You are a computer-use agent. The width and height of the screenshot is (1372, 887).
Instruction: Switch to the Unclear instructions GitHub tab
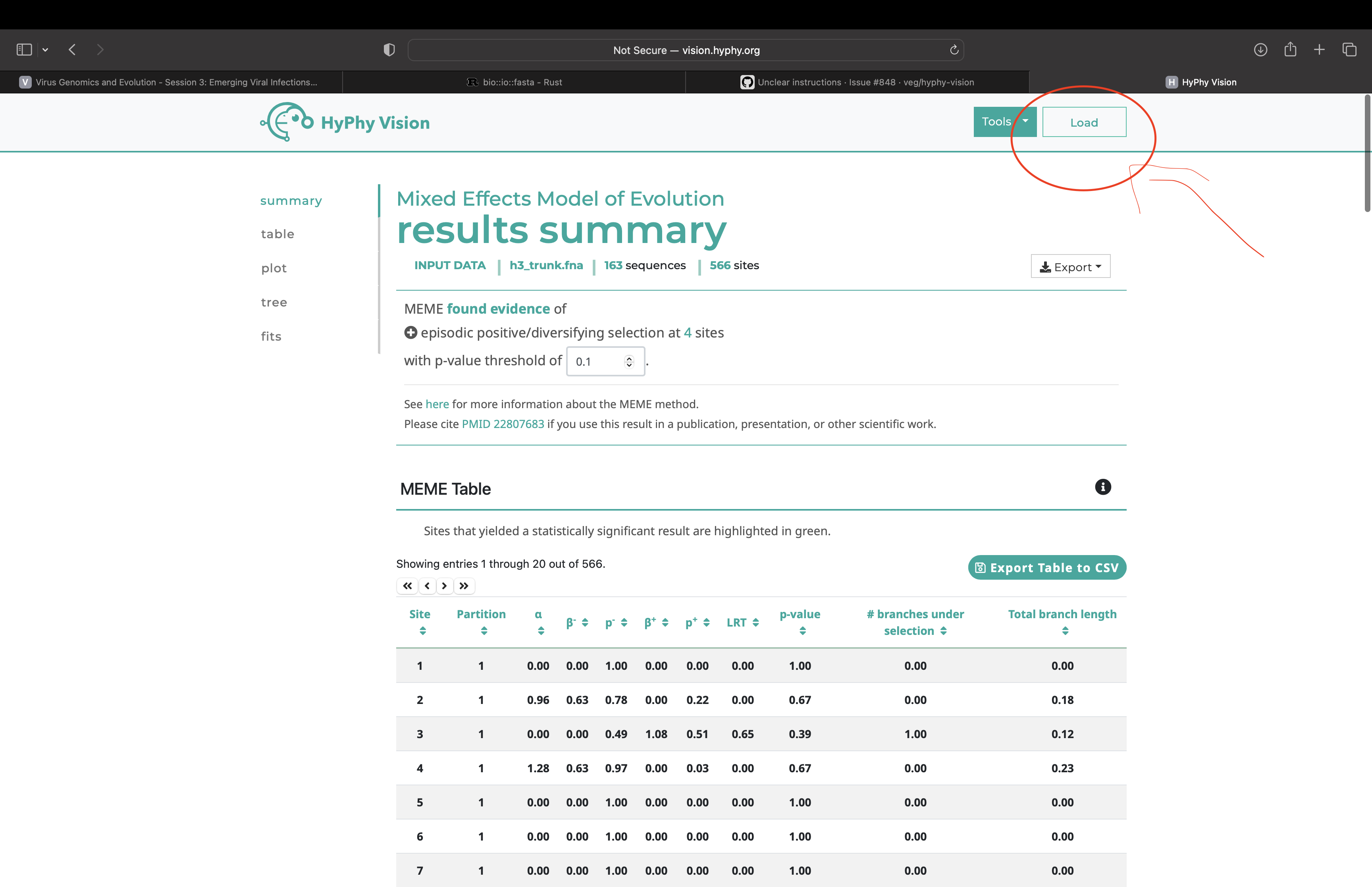(x=857, y=82)
